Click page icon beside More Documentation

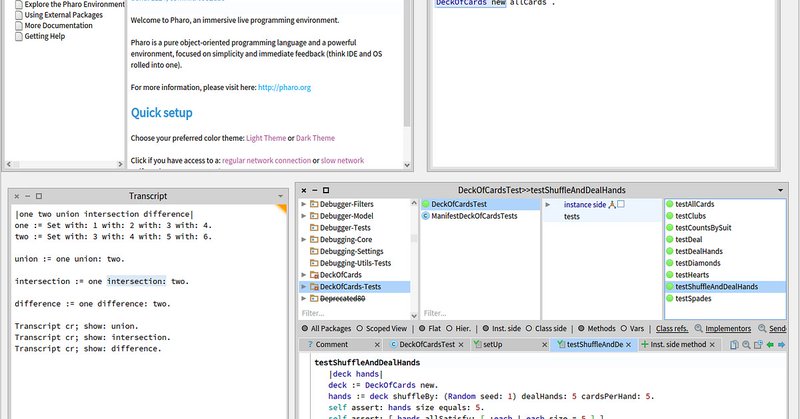point(19,26)
